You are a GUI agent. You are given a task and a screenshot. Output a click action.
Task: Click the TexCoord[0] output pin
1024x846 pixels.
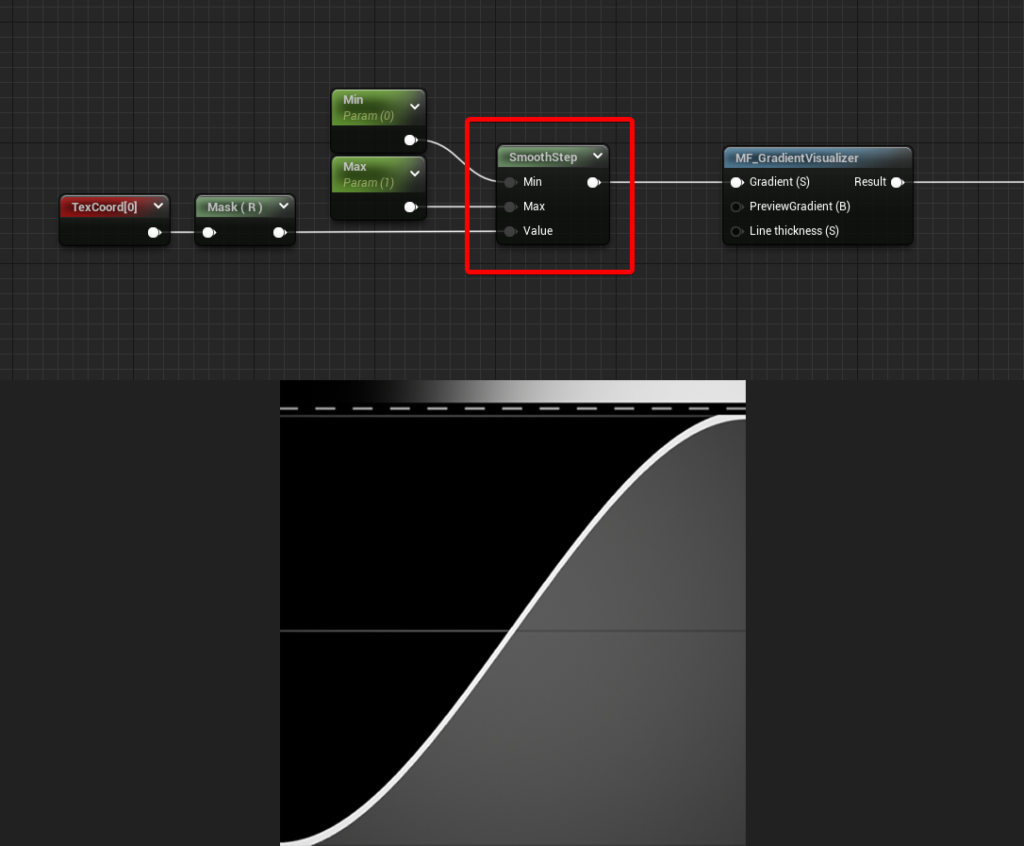154,232
